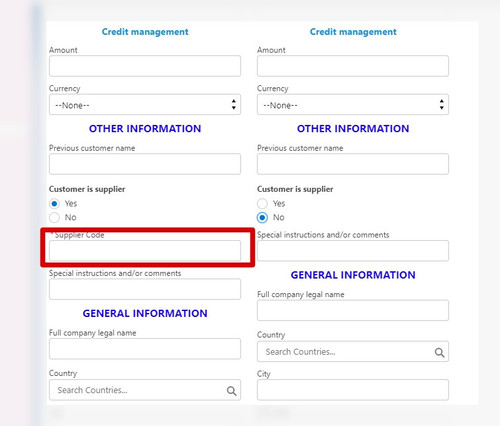This screenshot has width=500, height=426.
Task: Click Previous customer name field in left form
Action: click(x=145, y=164)
